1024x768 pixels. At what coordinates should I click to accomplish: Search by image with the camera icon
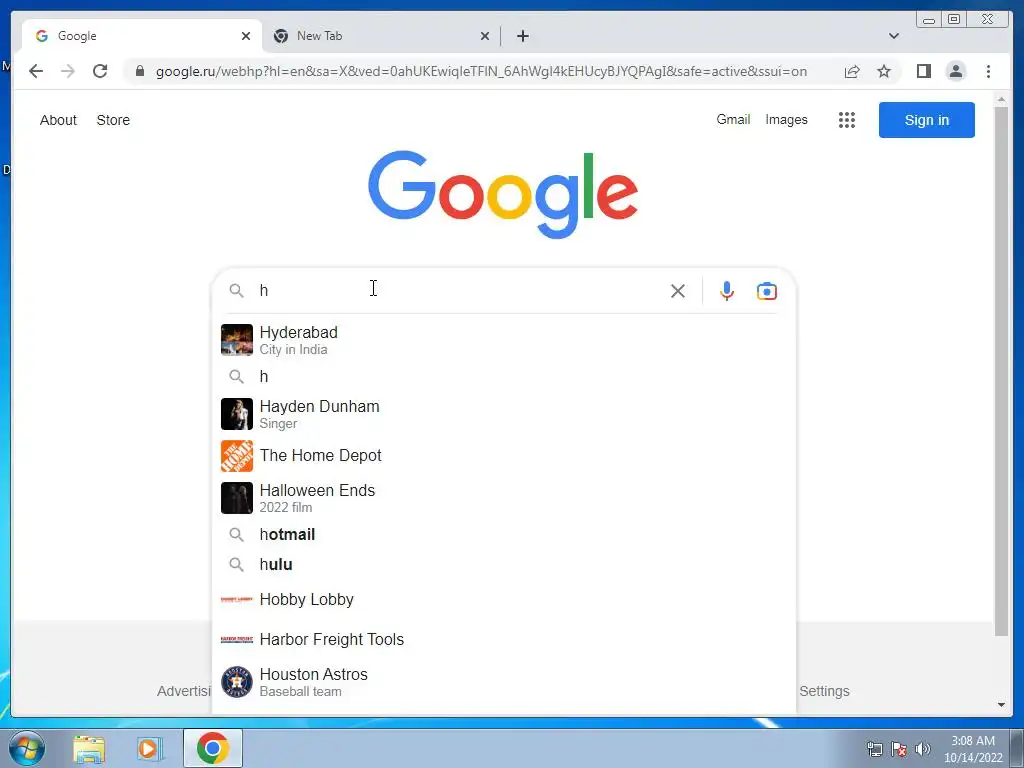click(767, 291)
